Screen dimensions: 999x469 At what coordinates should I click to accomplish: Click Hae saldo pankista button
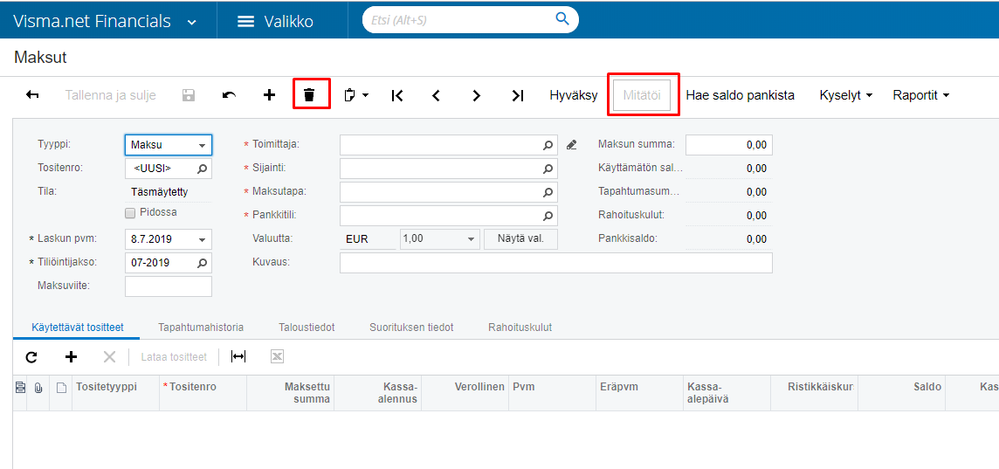pyautogui.click(x=740, y=96)
